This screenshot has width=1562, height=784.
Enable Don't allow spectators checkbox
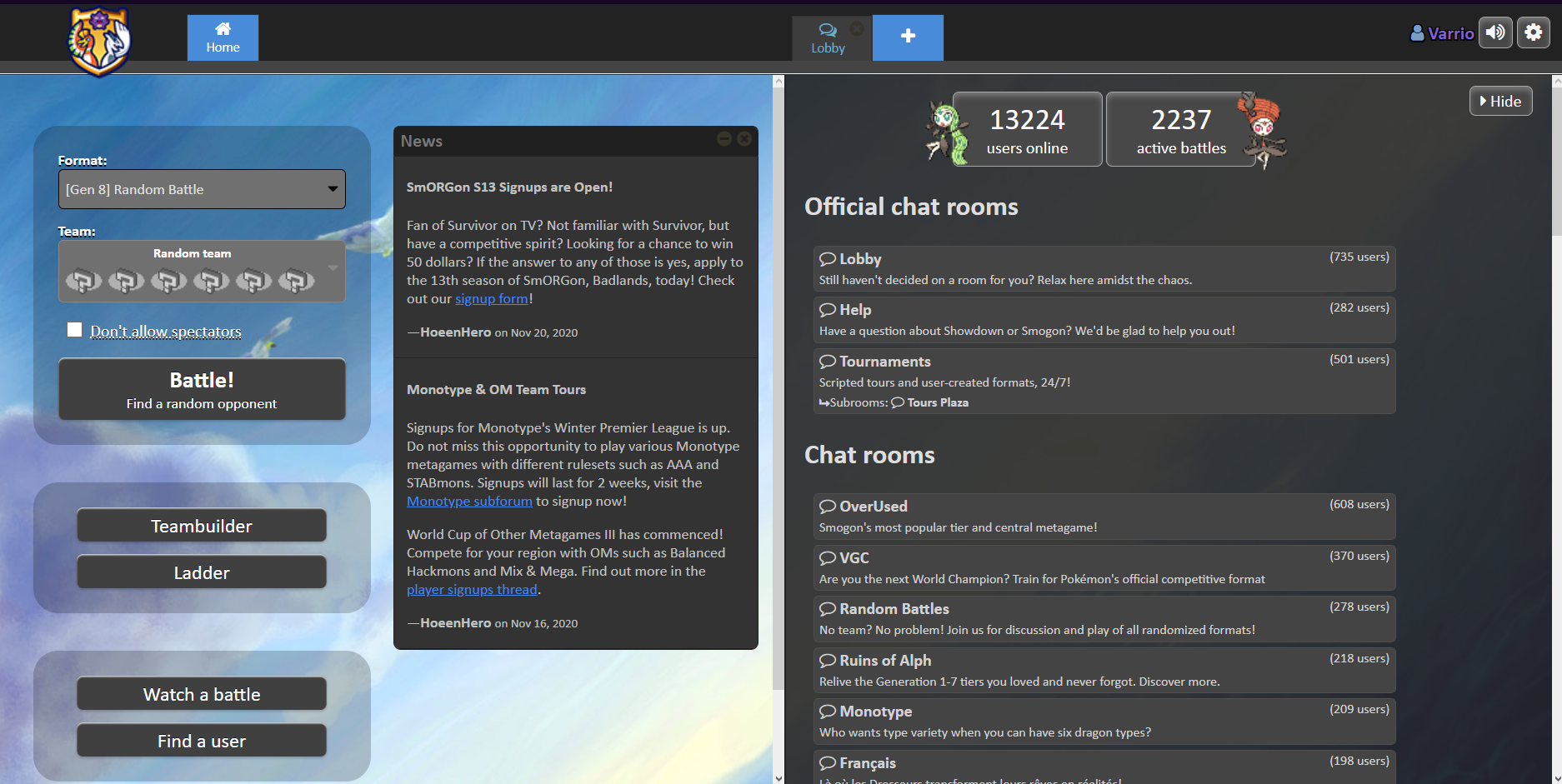point(75,330)
